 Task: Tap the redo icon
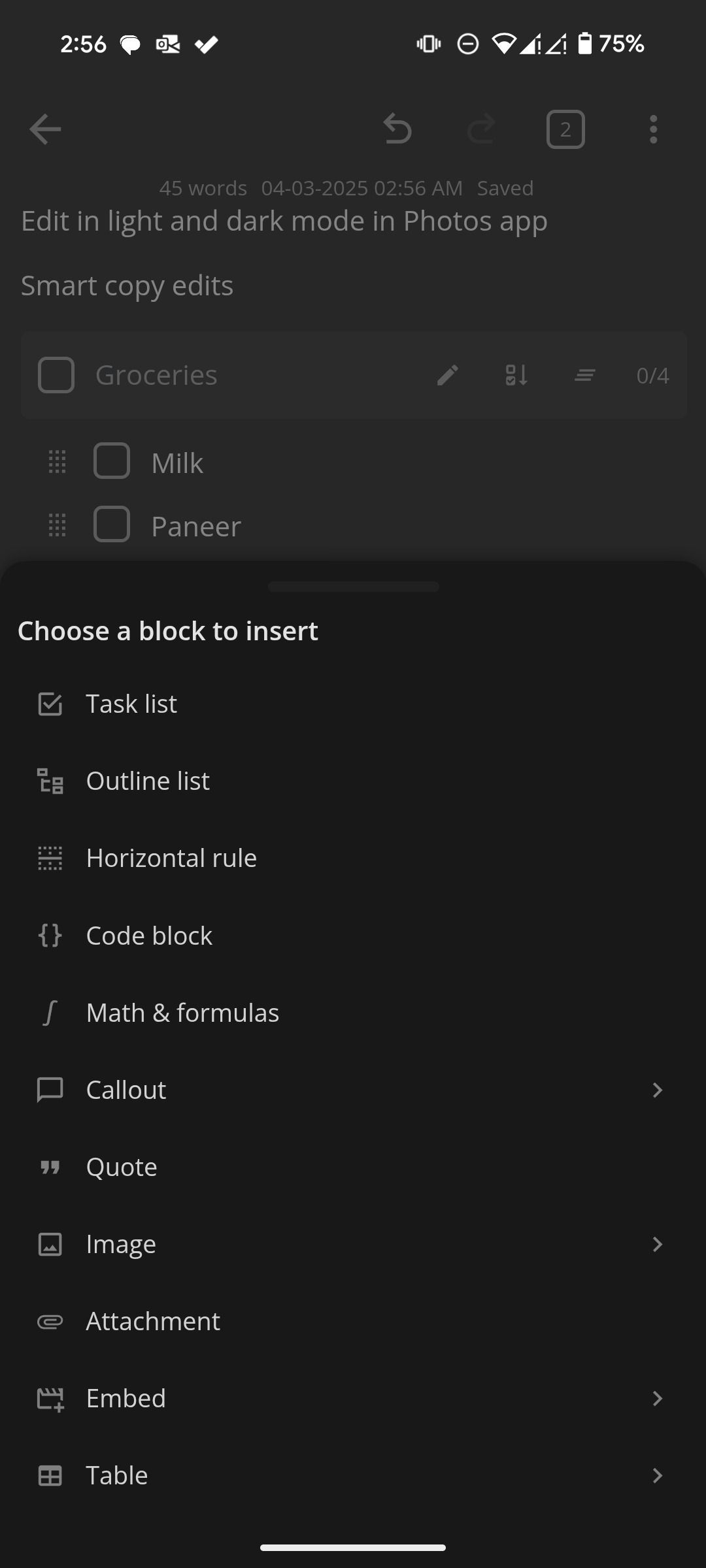tap(482, 129)
